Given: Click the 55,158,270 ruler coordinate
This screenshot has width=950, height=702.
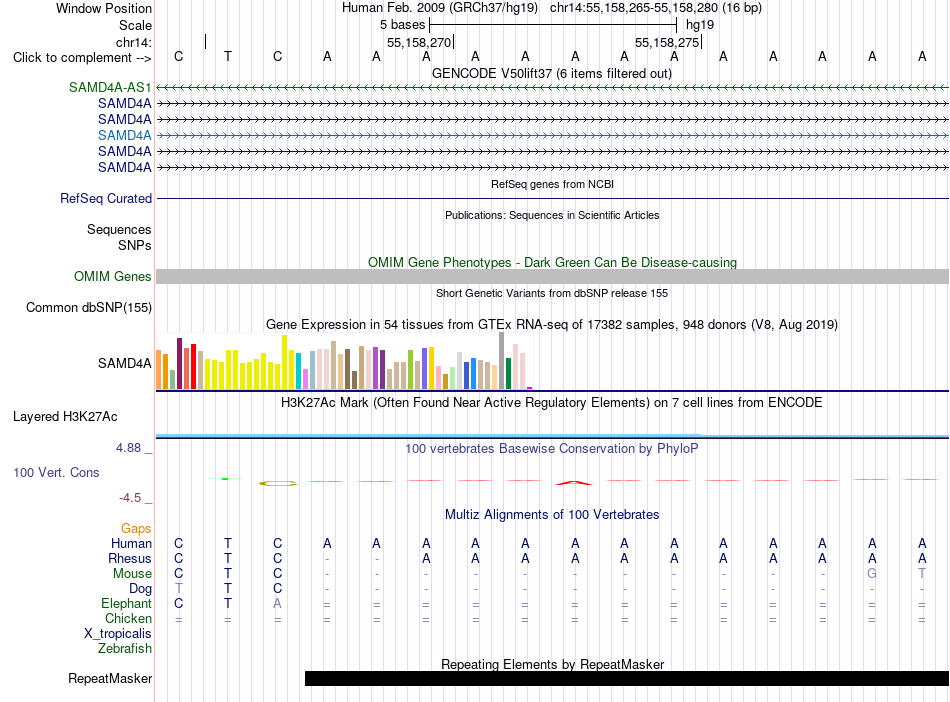Looking at the screenshot, I should pos(419,42).
